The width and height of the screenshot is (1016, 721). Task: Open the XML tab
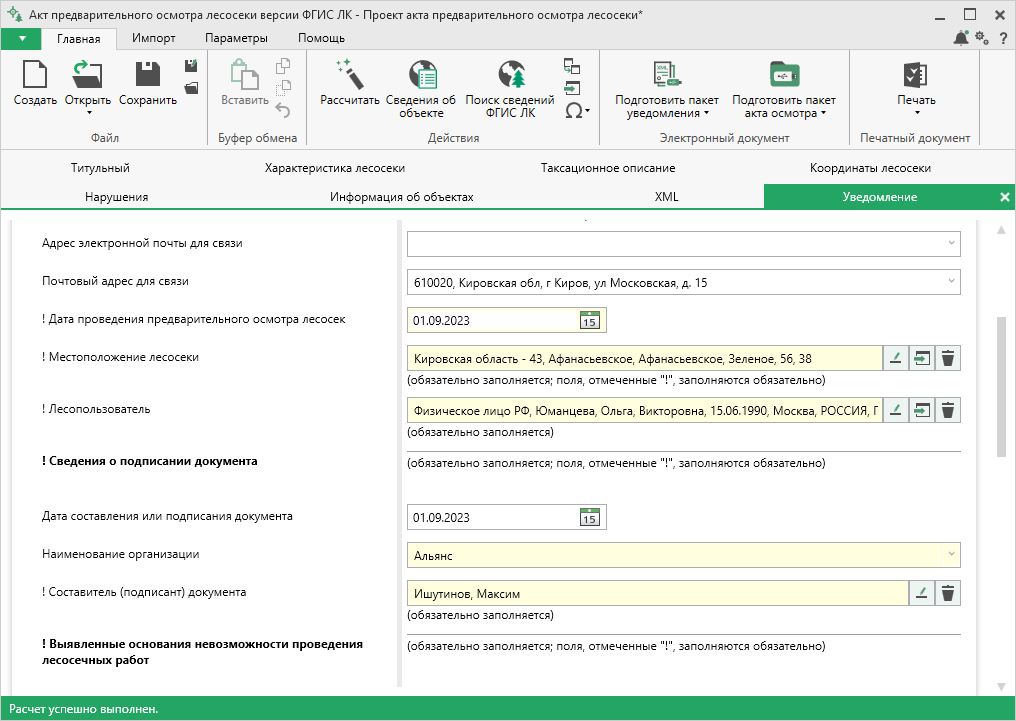click(x=666, y=197)
